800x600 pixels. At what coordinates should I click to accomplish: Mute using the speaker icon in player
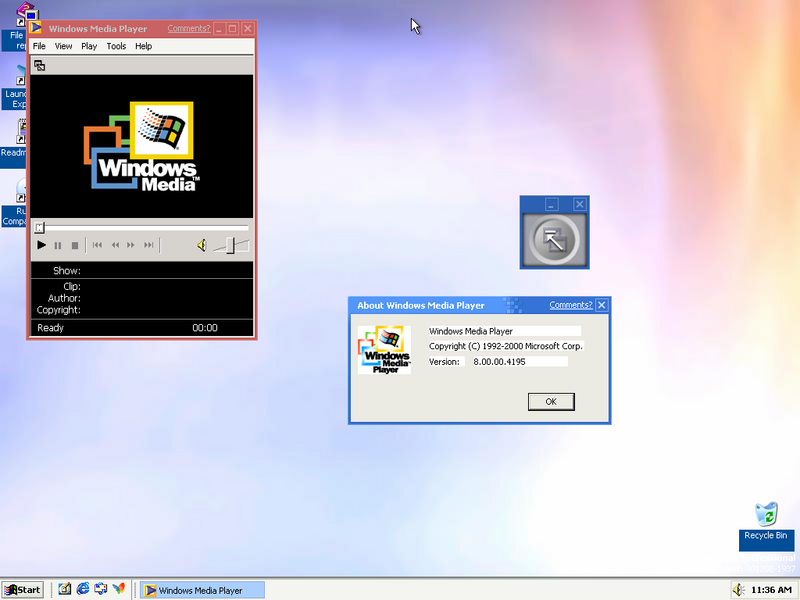(202, 245)
